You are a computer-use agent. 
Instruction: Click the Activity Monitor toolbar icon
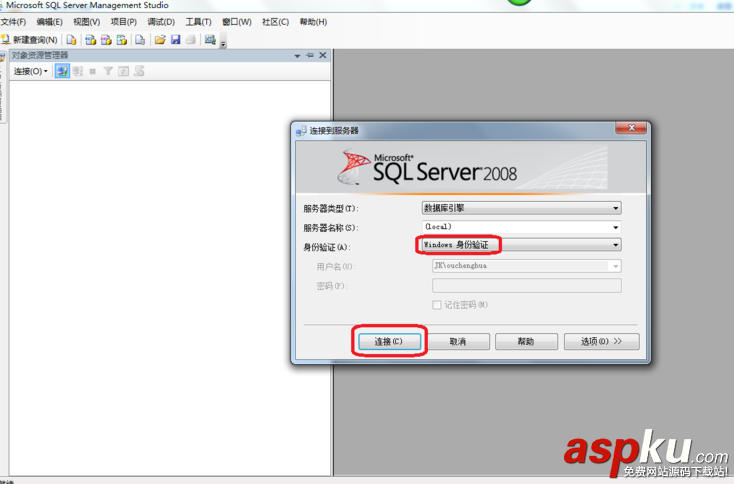click(210, 40)
